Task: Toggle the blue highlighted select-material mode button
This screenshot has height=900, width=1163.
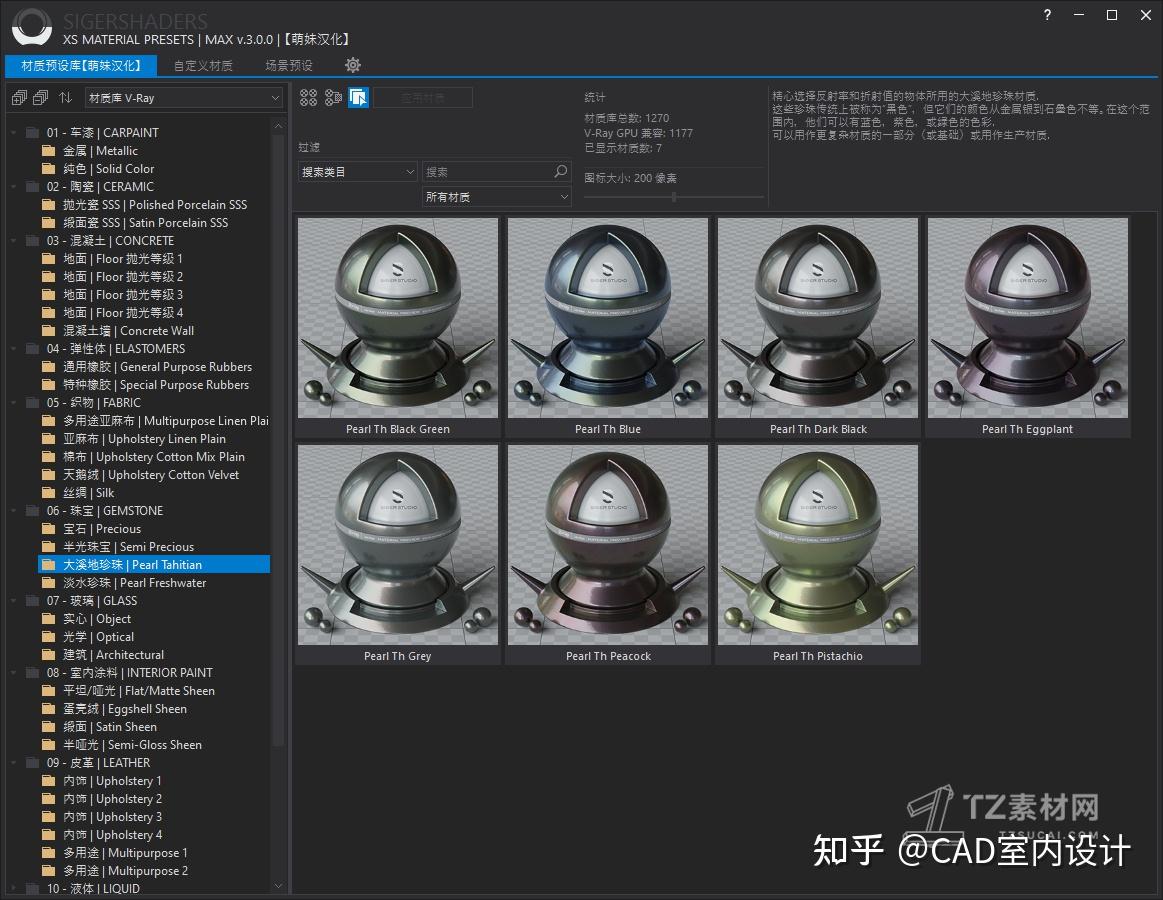Action: tap(358, 98)
